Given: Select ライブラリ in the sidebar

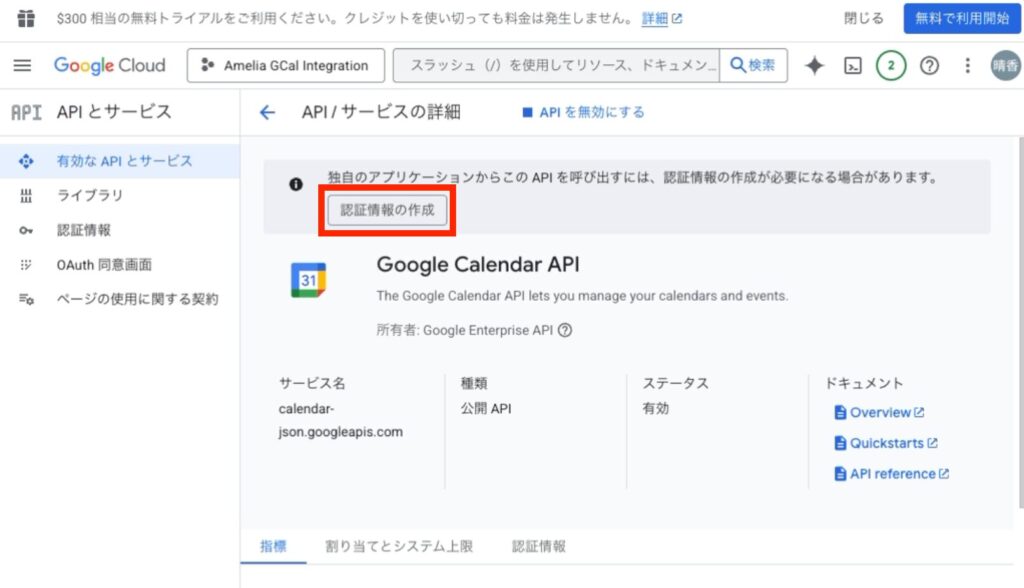Looking at the screenshot, I should pyautogui.click(x=90, y=195).
